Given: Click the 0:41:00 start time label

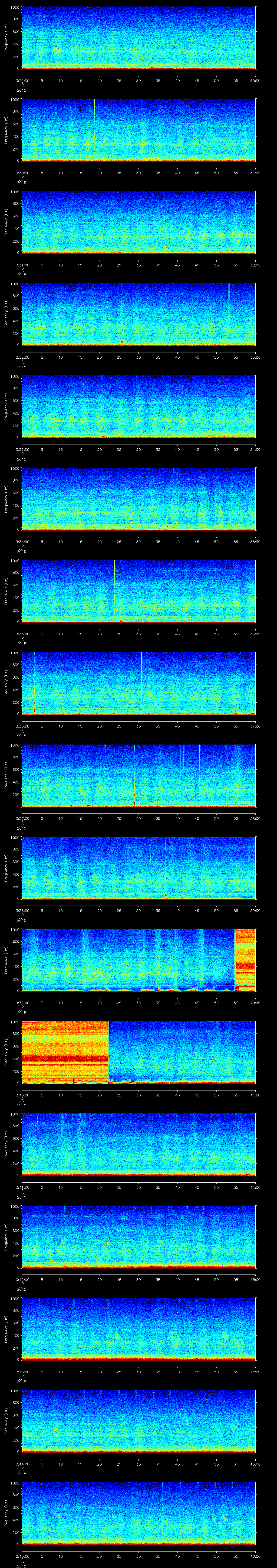Looking at the screenshot, I should point(22,1187).
